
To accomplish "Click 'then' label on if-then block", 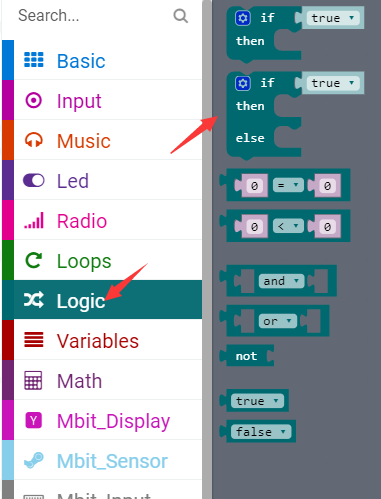I will 250,41.
